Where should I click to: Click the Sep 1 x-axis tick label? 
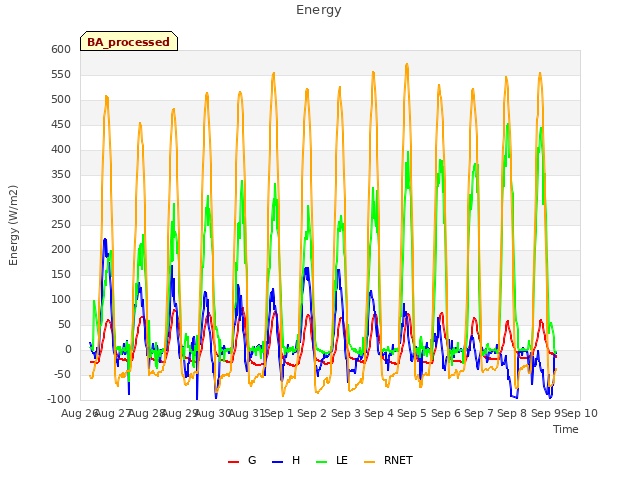coord(279,413)
